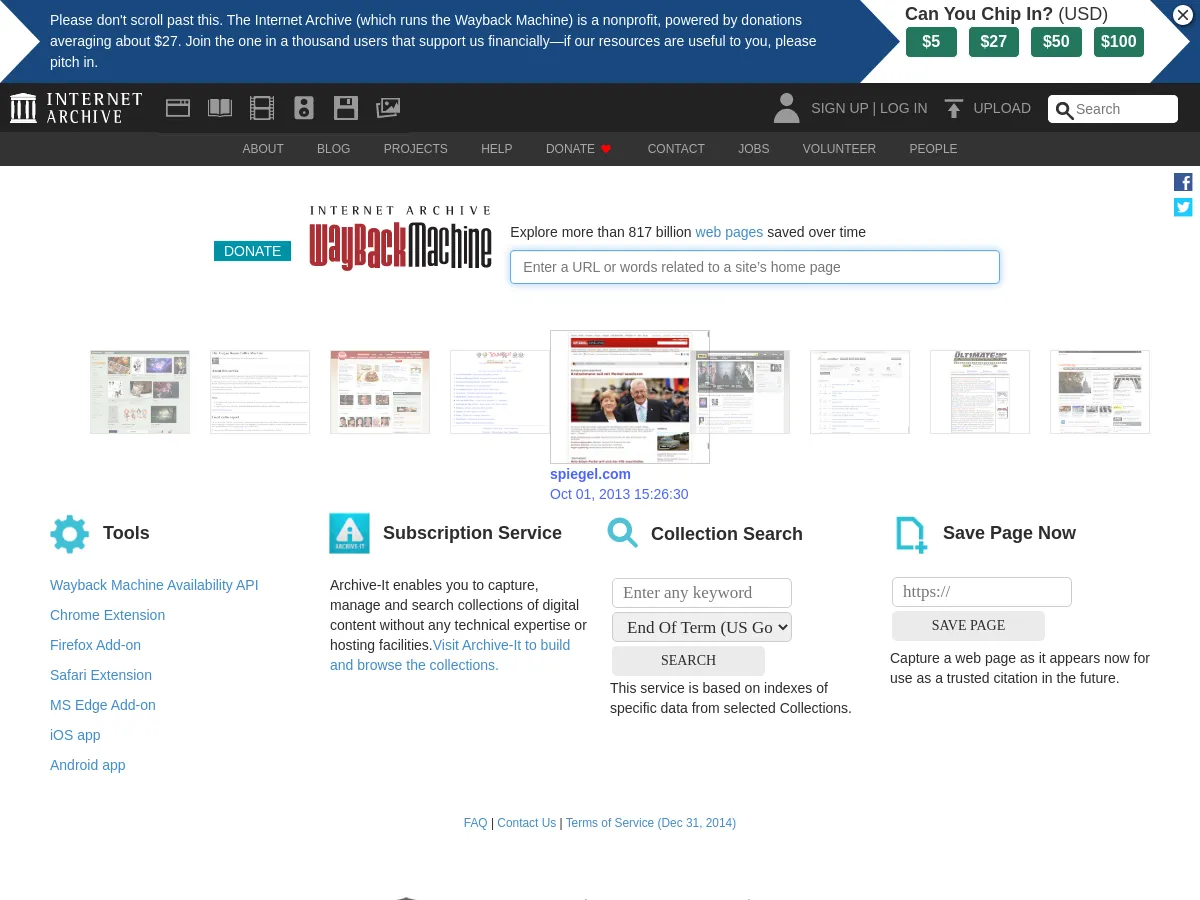This screenshot has height=900, width=1200.
Task: Click the Upload icon
Action: click(953, 108)
